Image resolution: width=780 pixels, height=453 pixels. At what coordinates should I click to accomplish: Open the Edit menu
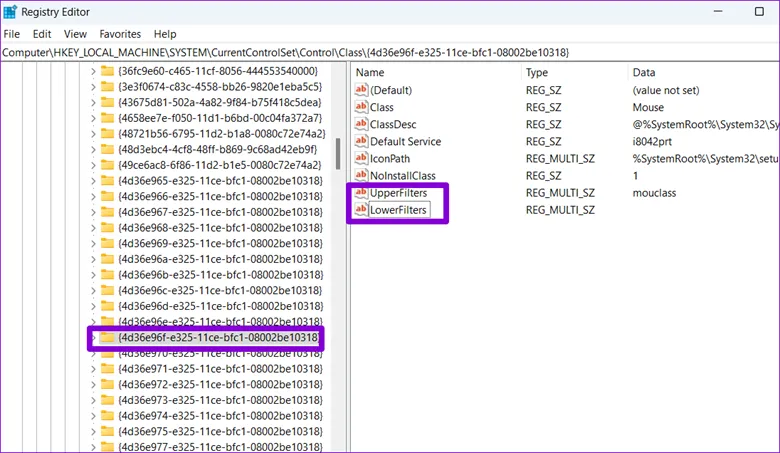pyautogui.click(x=41, y=34)
